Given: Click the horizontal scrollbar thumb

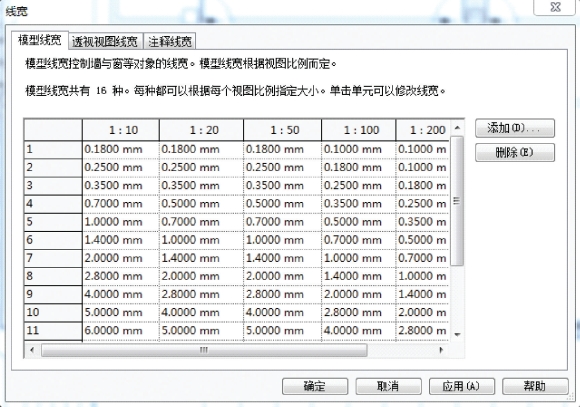Looking at the screenshot, I should 204,350.
